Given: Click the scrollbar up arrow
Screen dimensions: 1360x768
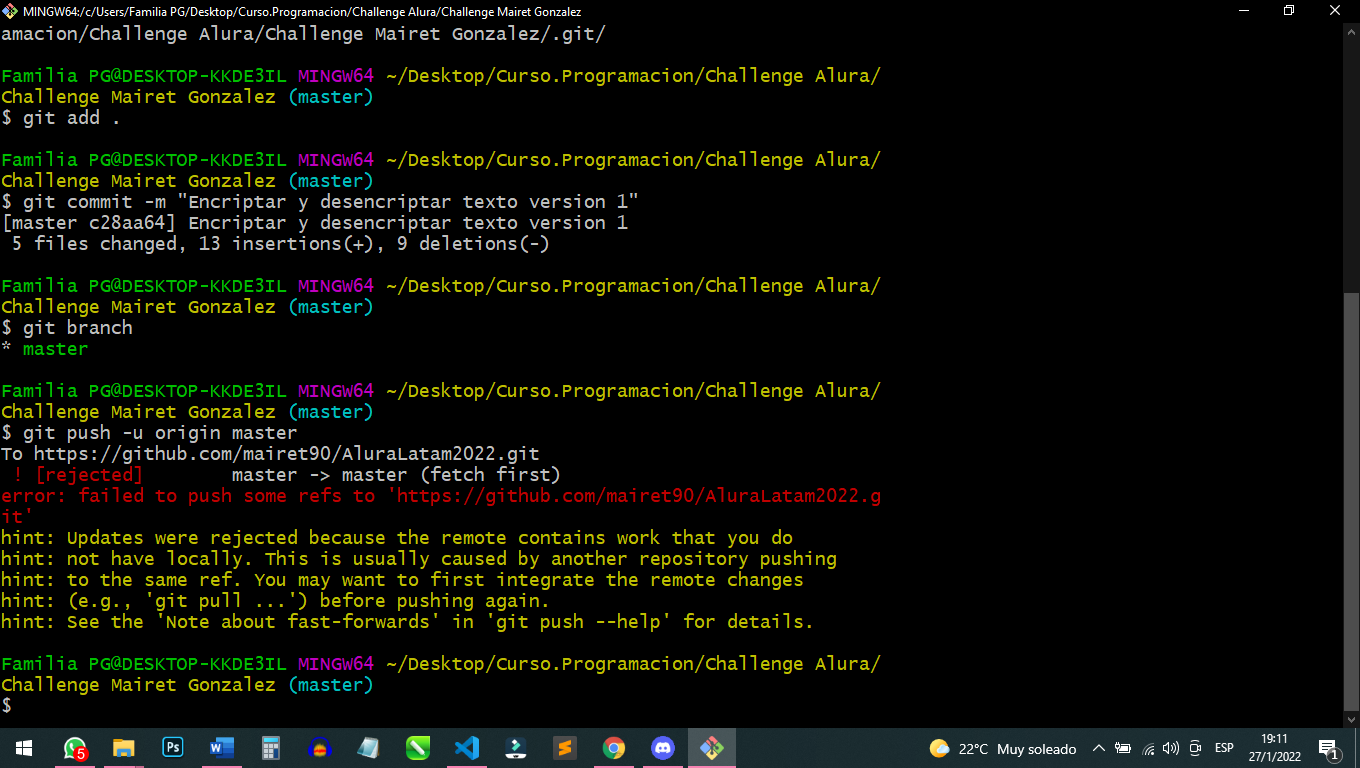Looking at the screenshot, I should click(x=1351, y=31).
